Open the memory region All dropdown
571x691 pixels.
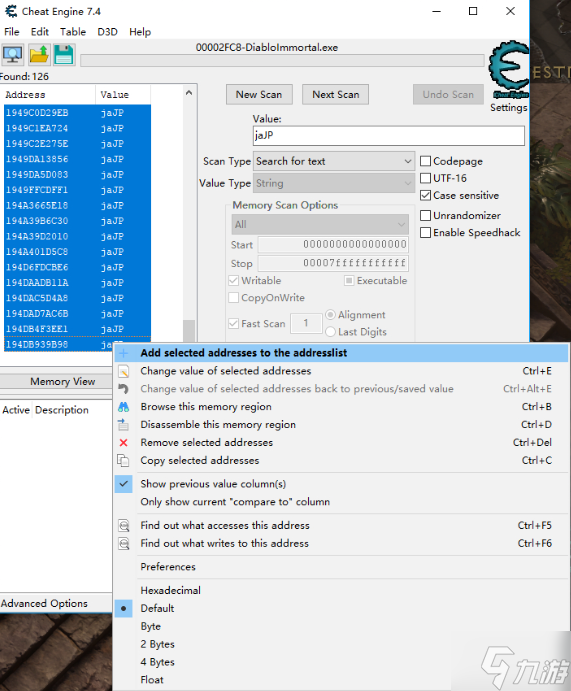320,224
